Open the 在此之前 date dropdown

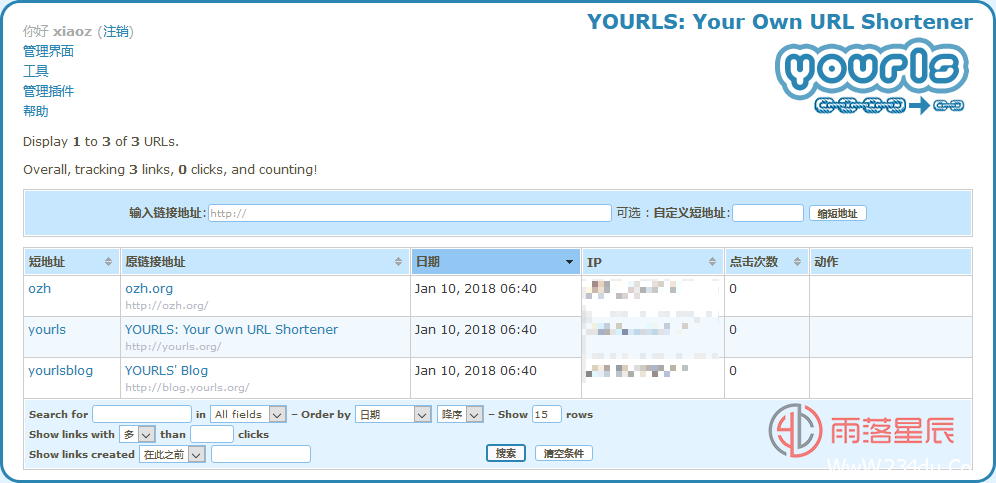pos(172,454)
